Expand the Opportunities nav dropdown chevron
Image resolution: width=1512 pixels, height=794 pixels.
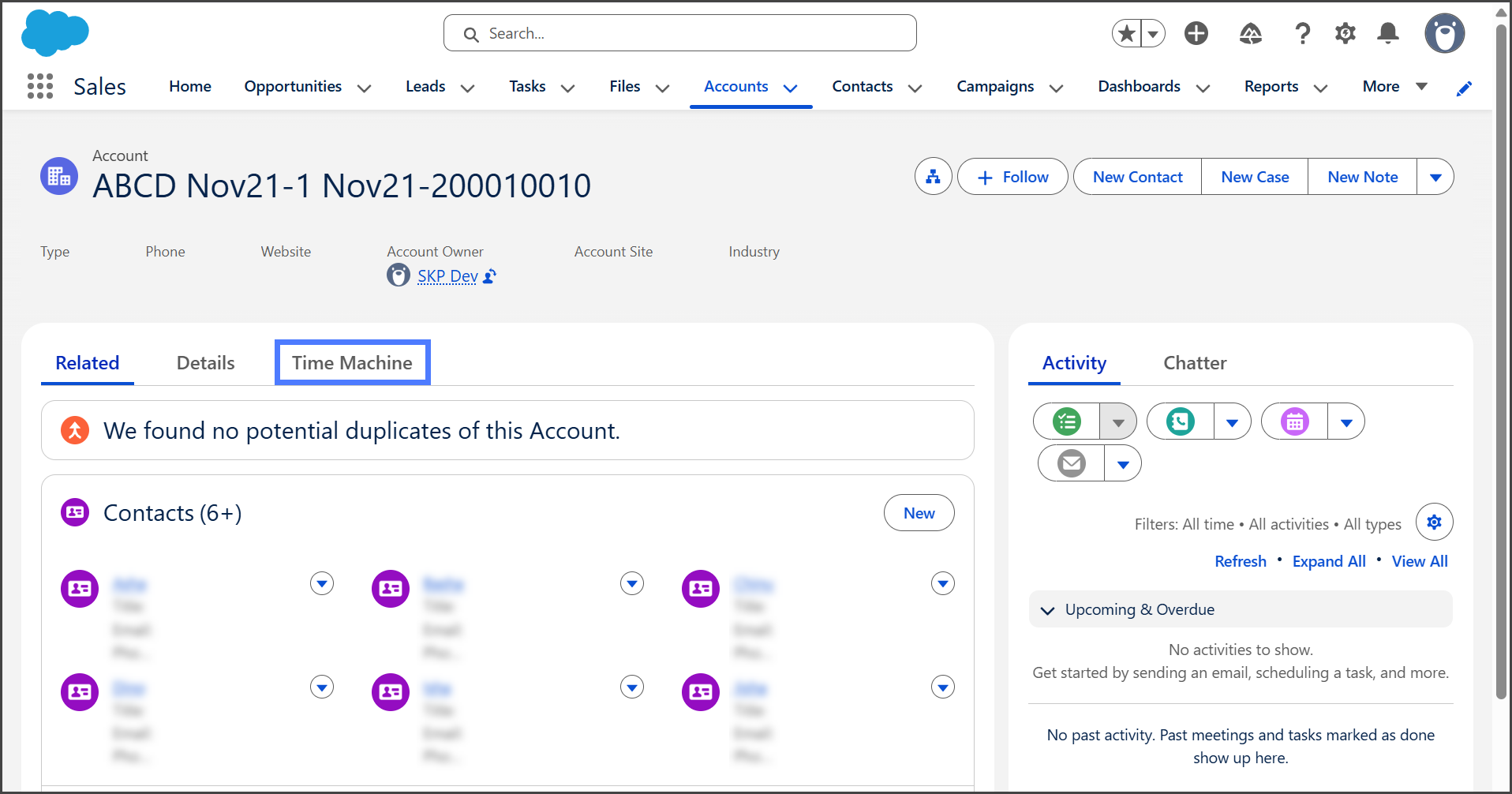tap(364, 88)
